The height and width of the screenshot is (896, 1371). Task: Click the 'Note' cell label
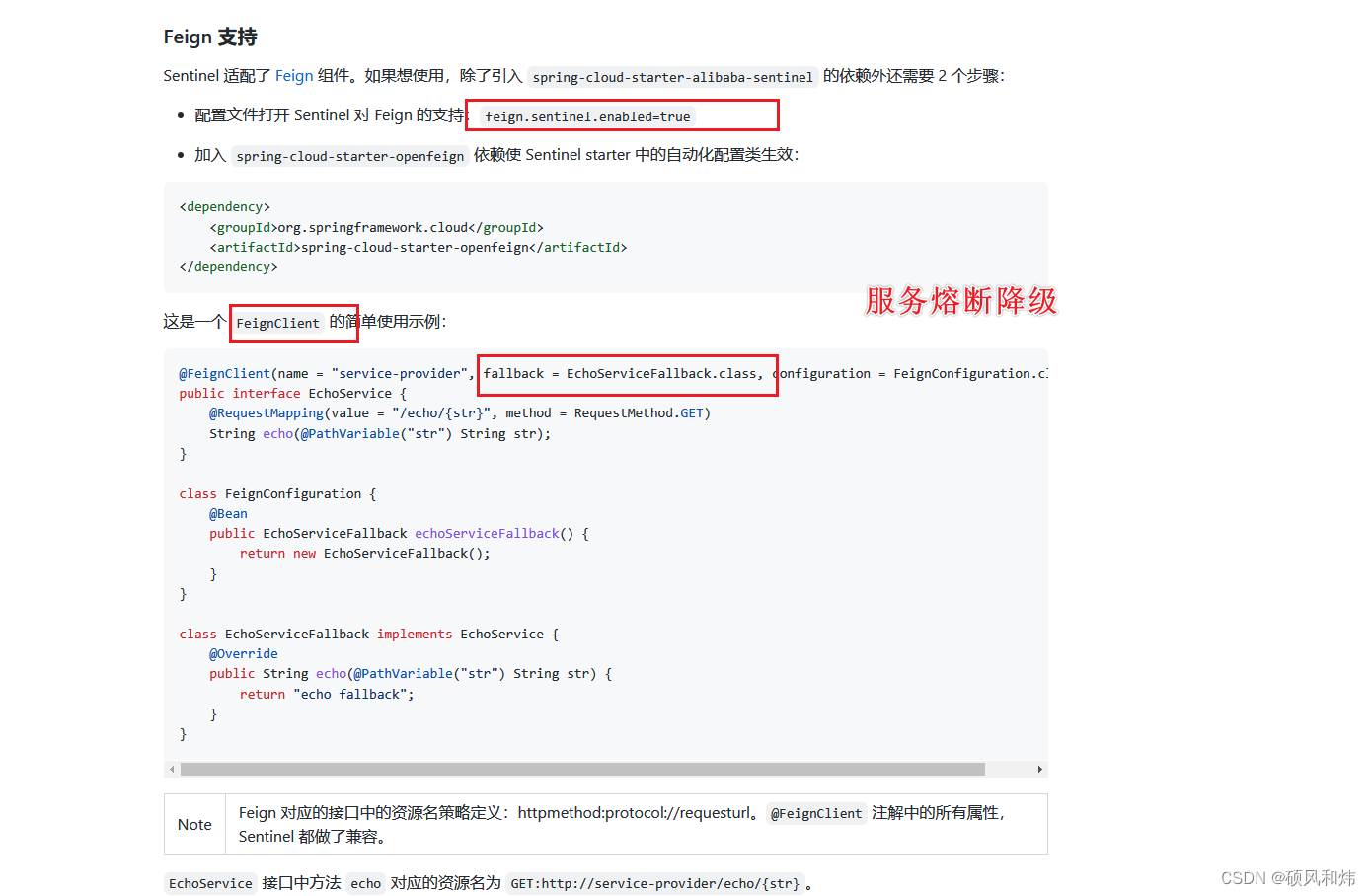point(194,824)
